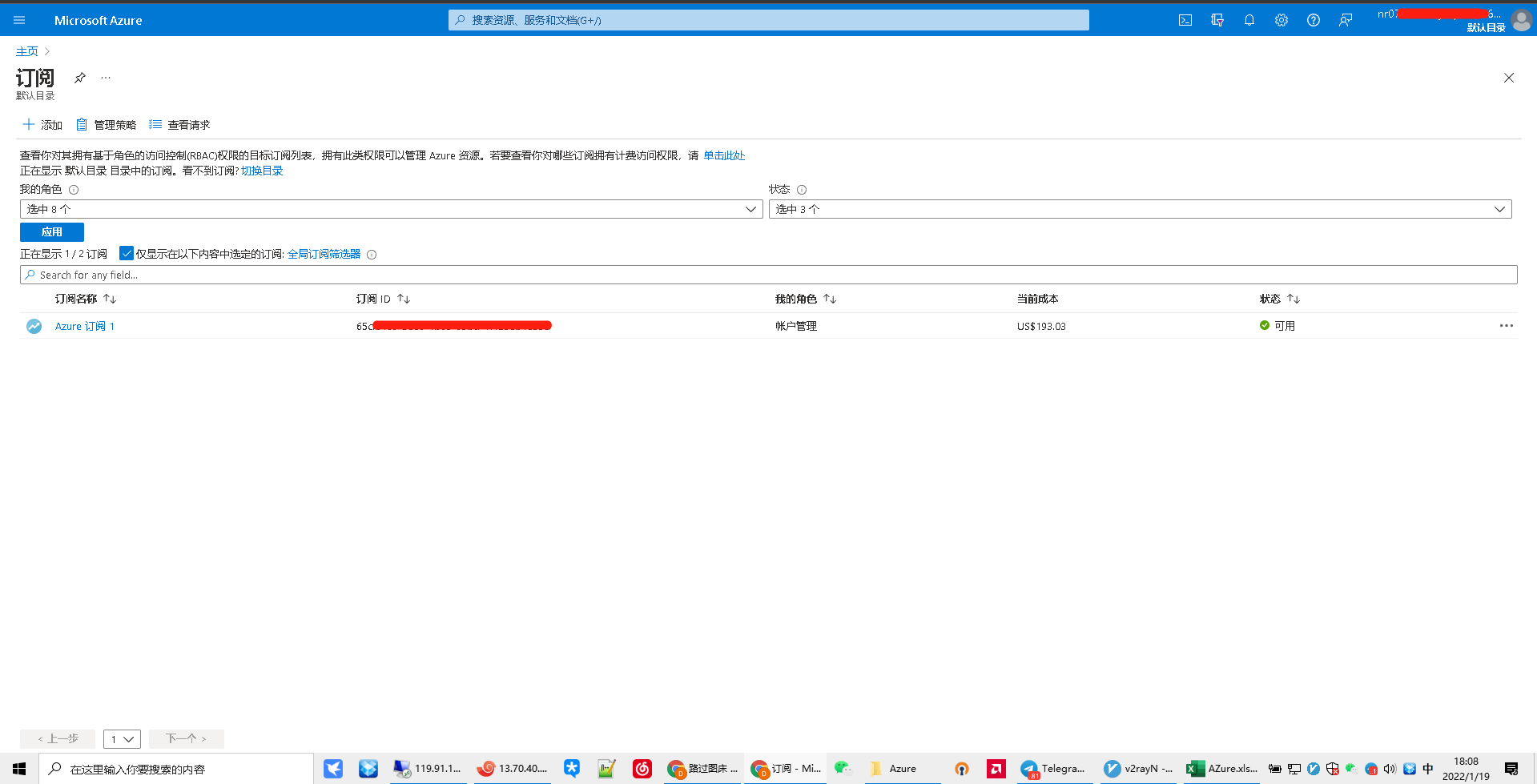Switch to 路过图床 Chrome taskbar window
Screen dimensions: 1537x784
702,769
